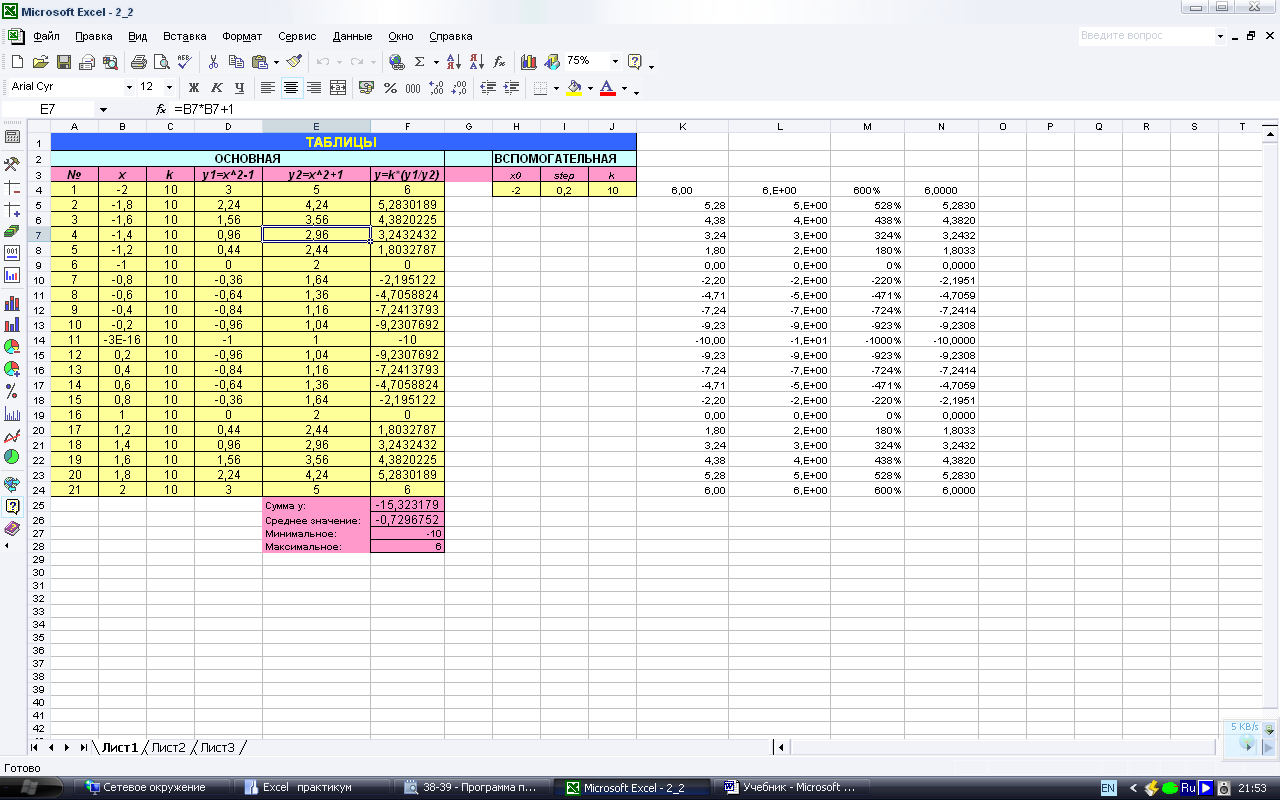
Task: Decrease decimal places
Action: point(459,88)
